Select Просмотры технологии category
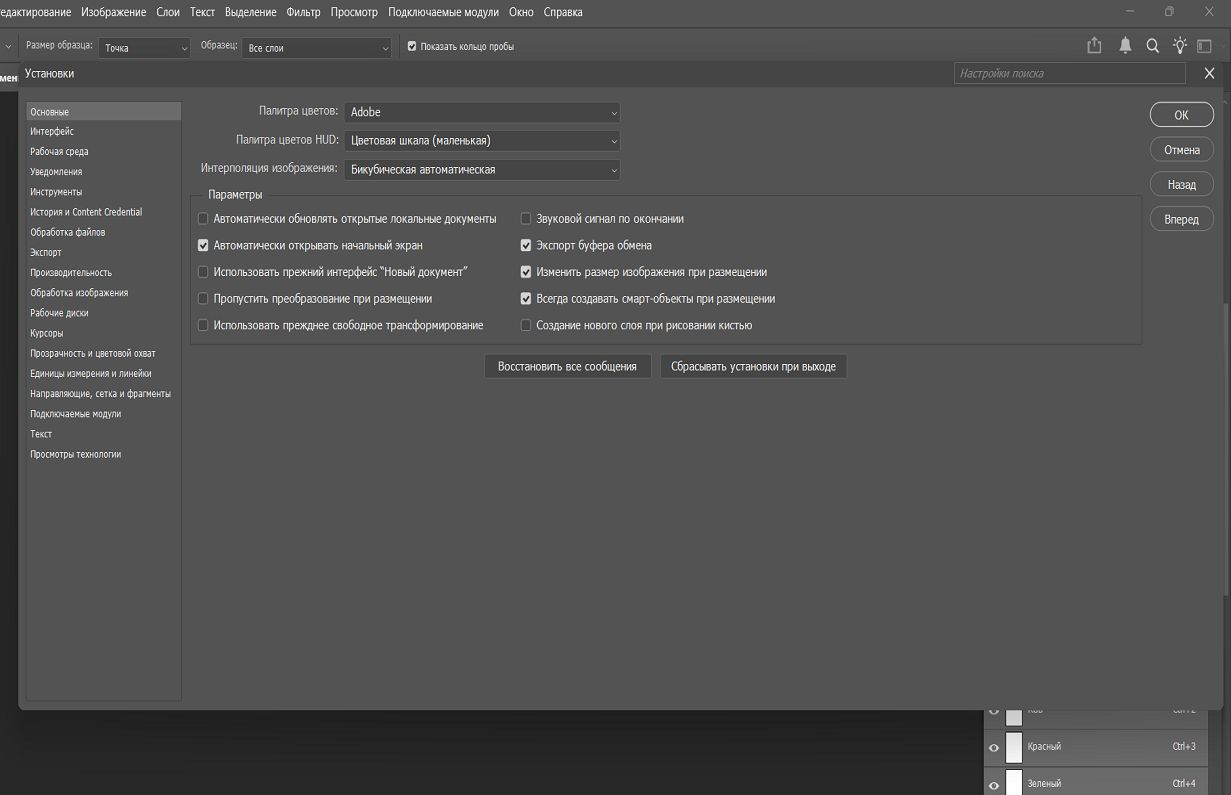1231x795 pixels. (76, 454)
